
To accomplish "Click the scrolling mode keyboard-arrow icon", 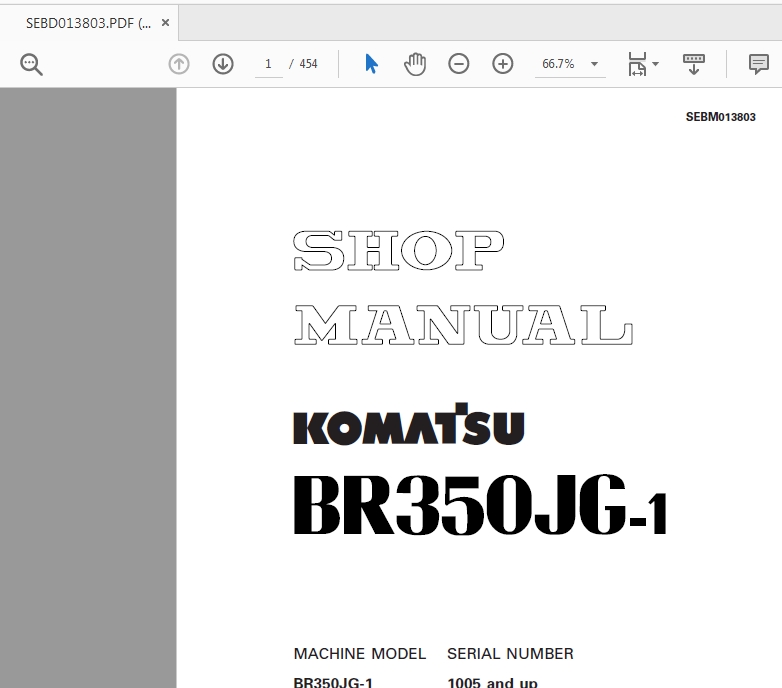I will pyautogui.click(x=694, y=64).
